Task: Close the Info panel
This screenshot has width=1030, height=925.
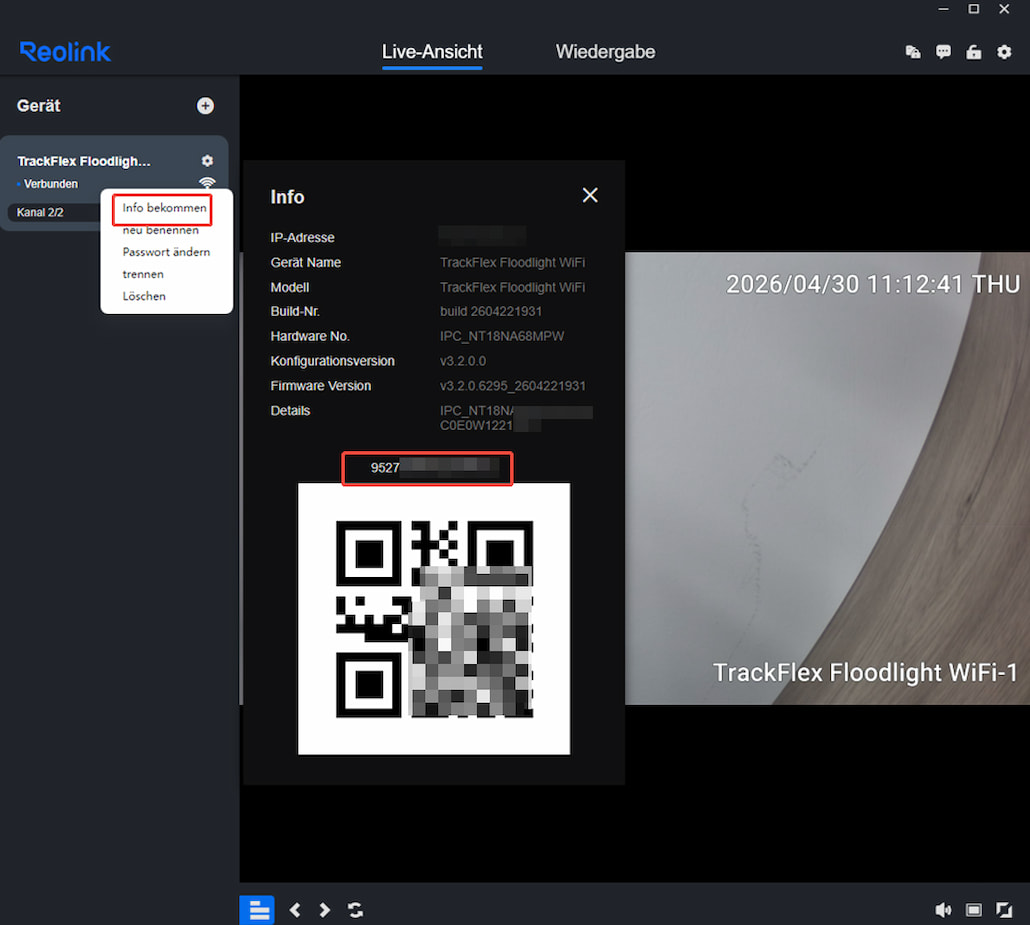Action: 590,195
